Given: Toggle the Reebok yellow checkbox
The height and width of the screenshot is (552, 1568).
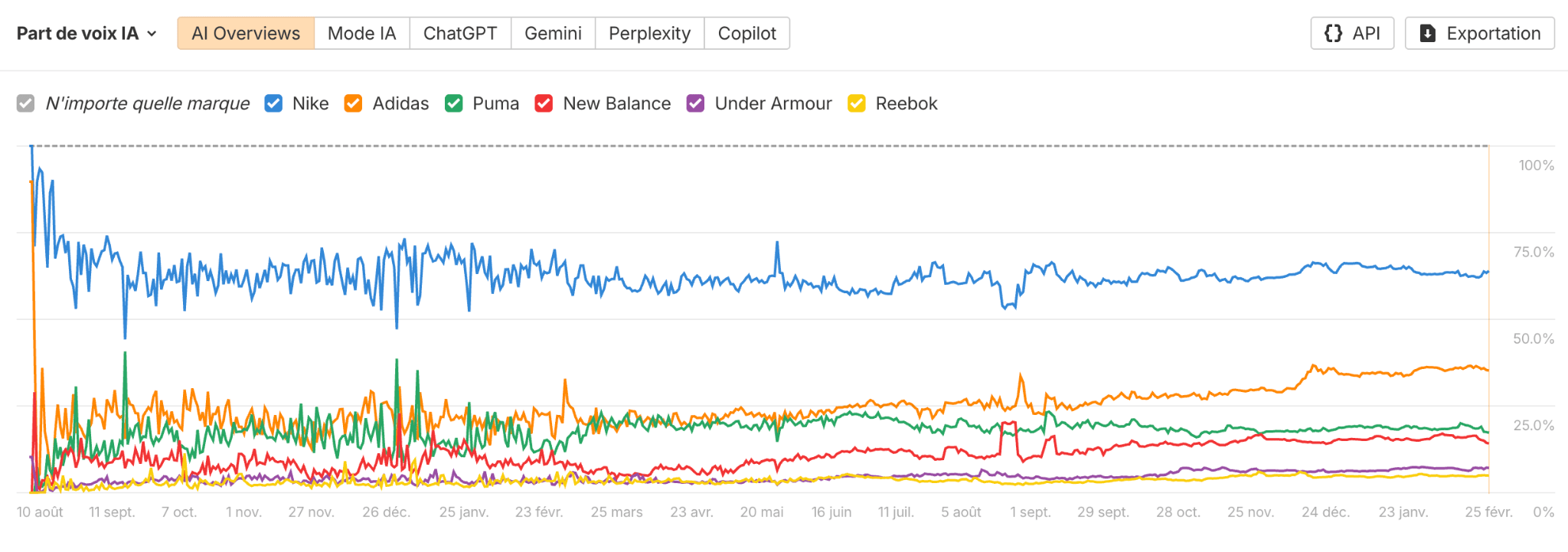Looking at the screenshot, I should [x=857, y=103].
